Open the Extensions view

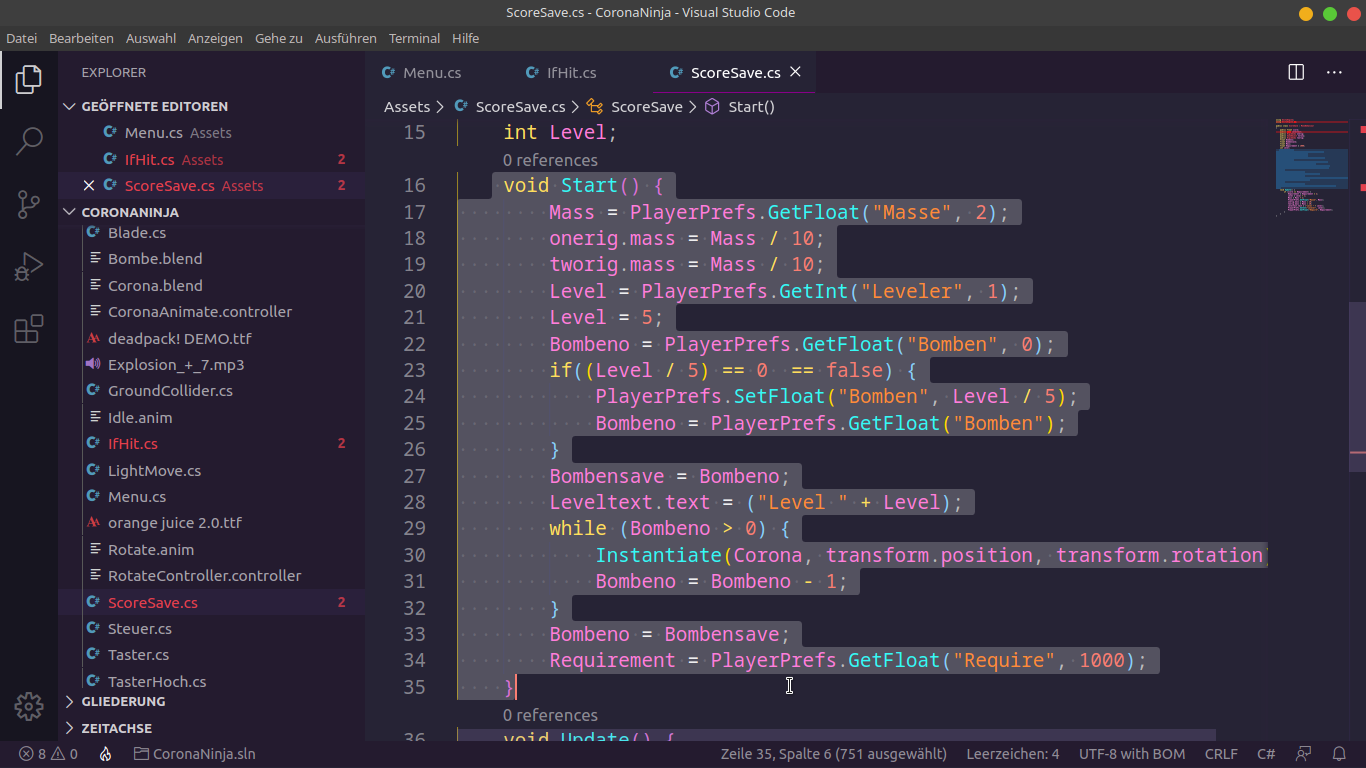click(29, 329)
